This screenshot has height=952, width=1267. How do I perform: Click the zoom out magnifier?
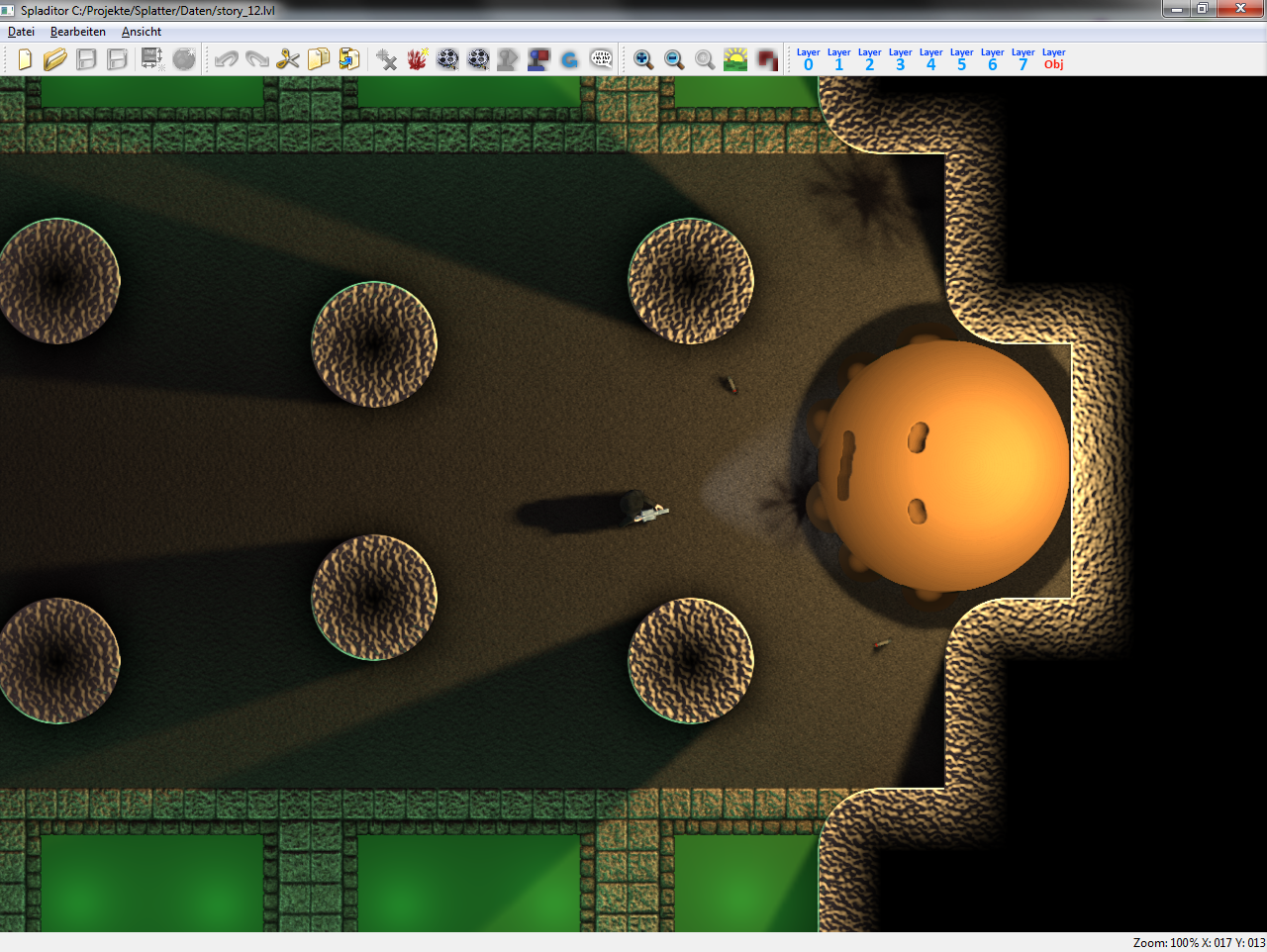click(x=674, y=59)
